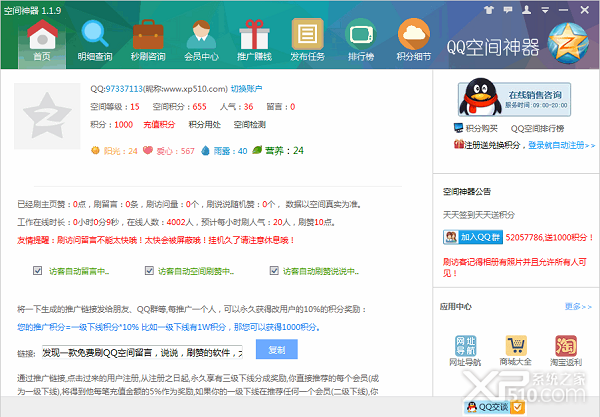Click 加入QQ群 button

[473, 237]
